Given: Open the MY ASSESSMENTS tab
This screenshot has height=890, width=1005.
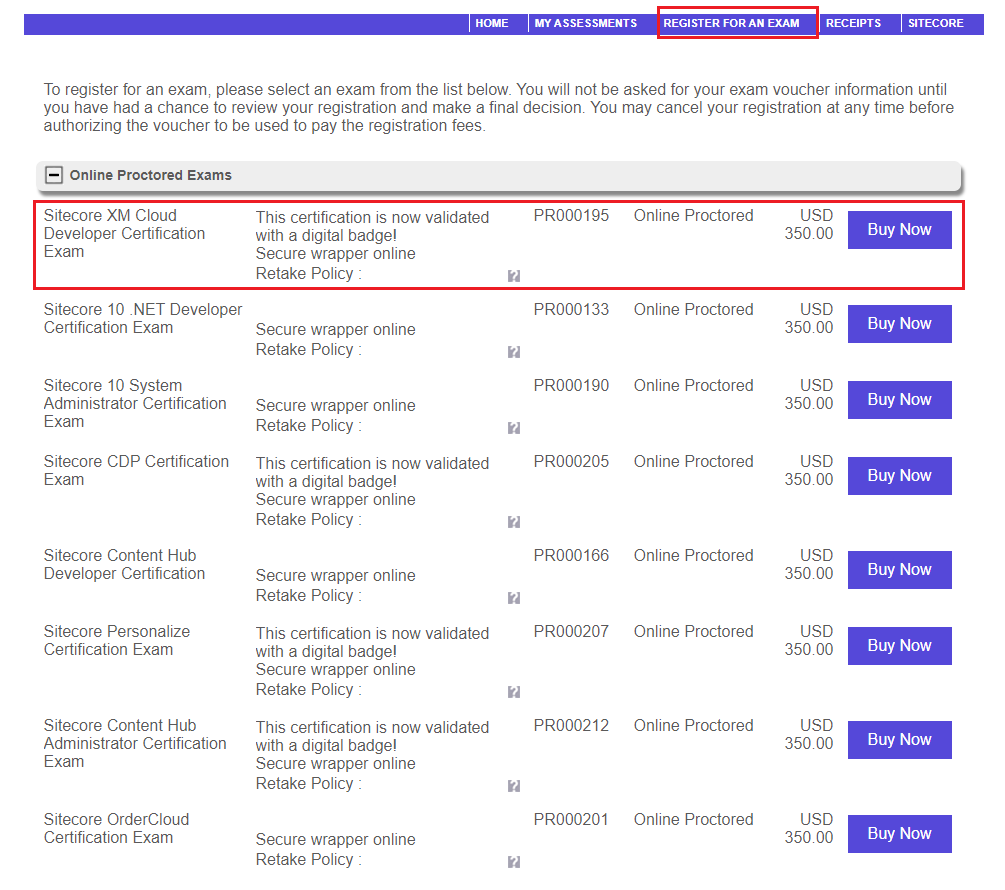Looking at the screenshot, I should point(586,22).
